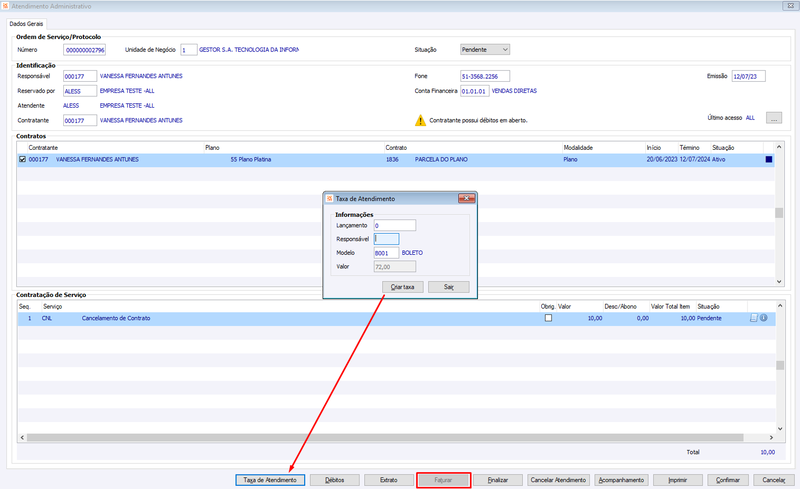Click '55 Plano Platina' in the contract row

click(x=251, y=159)
